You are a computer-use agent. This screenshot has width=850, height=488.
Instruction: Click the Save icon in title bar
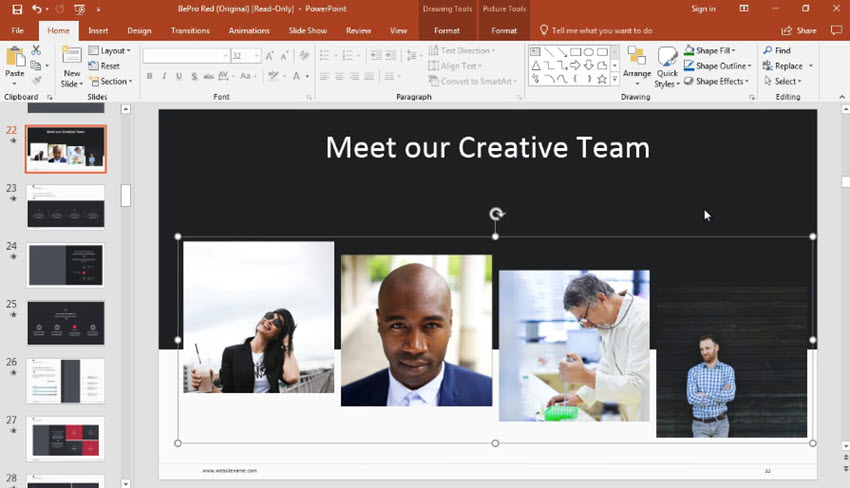(17, 9)
